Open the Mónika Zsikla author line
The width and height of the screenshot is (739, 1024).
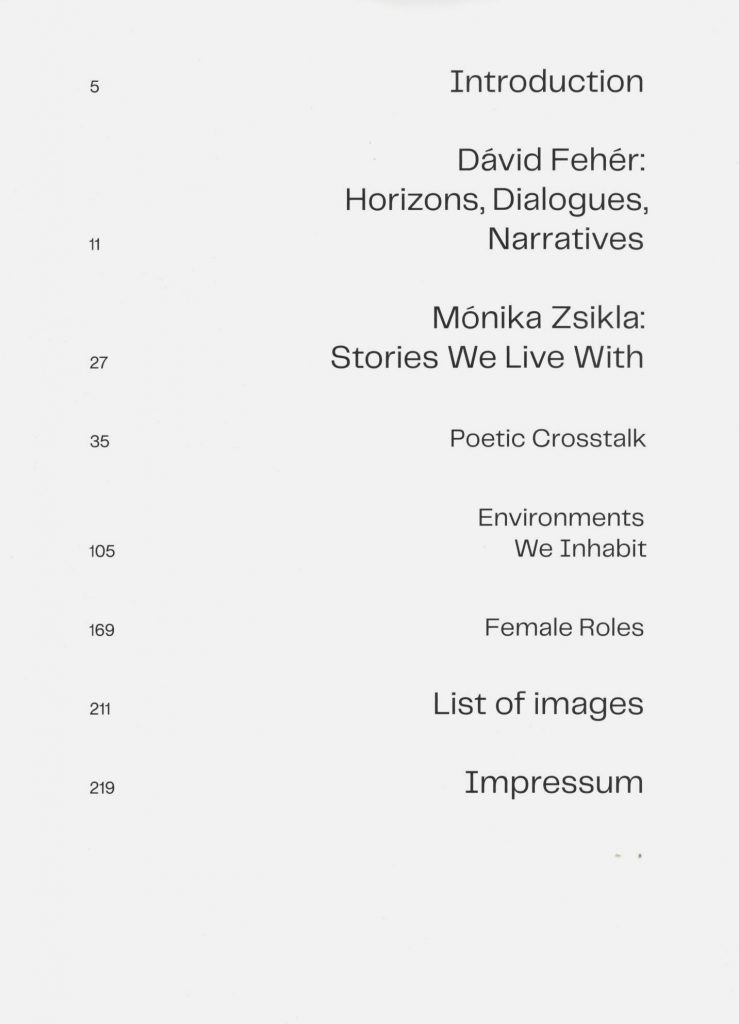tap(539, 318)
